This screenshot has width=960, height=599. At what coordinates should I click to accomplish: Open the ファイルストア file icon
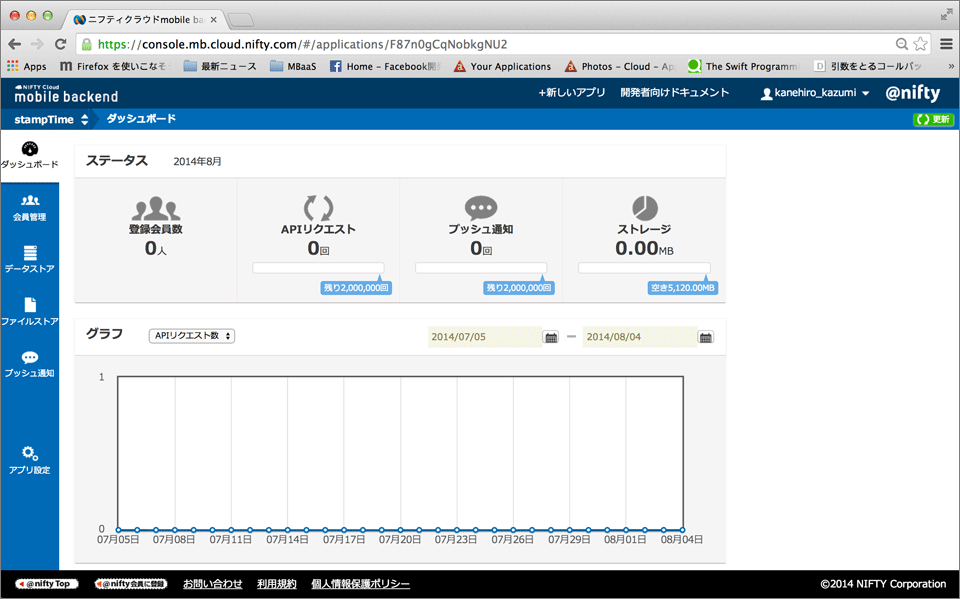[30, 304]
